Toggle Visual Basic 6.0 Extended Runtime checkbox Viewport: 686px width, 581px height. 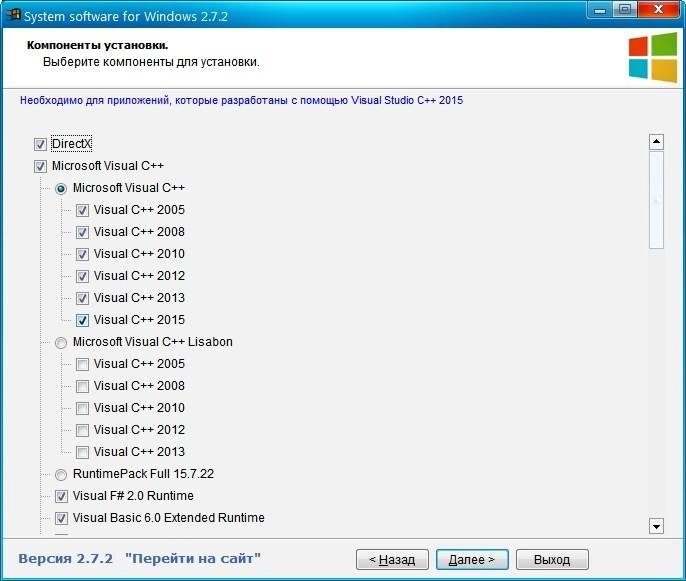point(61,518)
